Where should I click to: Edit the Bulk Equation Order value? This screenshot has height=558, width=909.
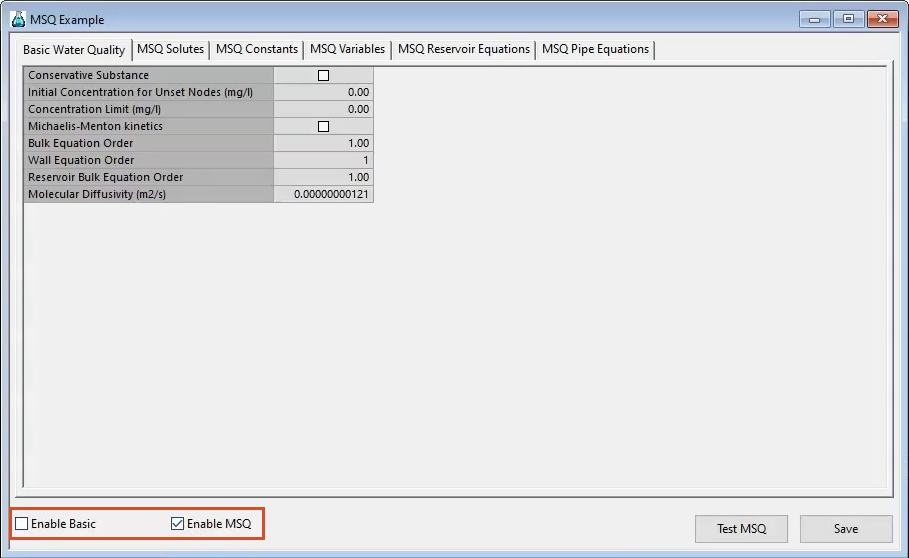(x=323, y=143)
